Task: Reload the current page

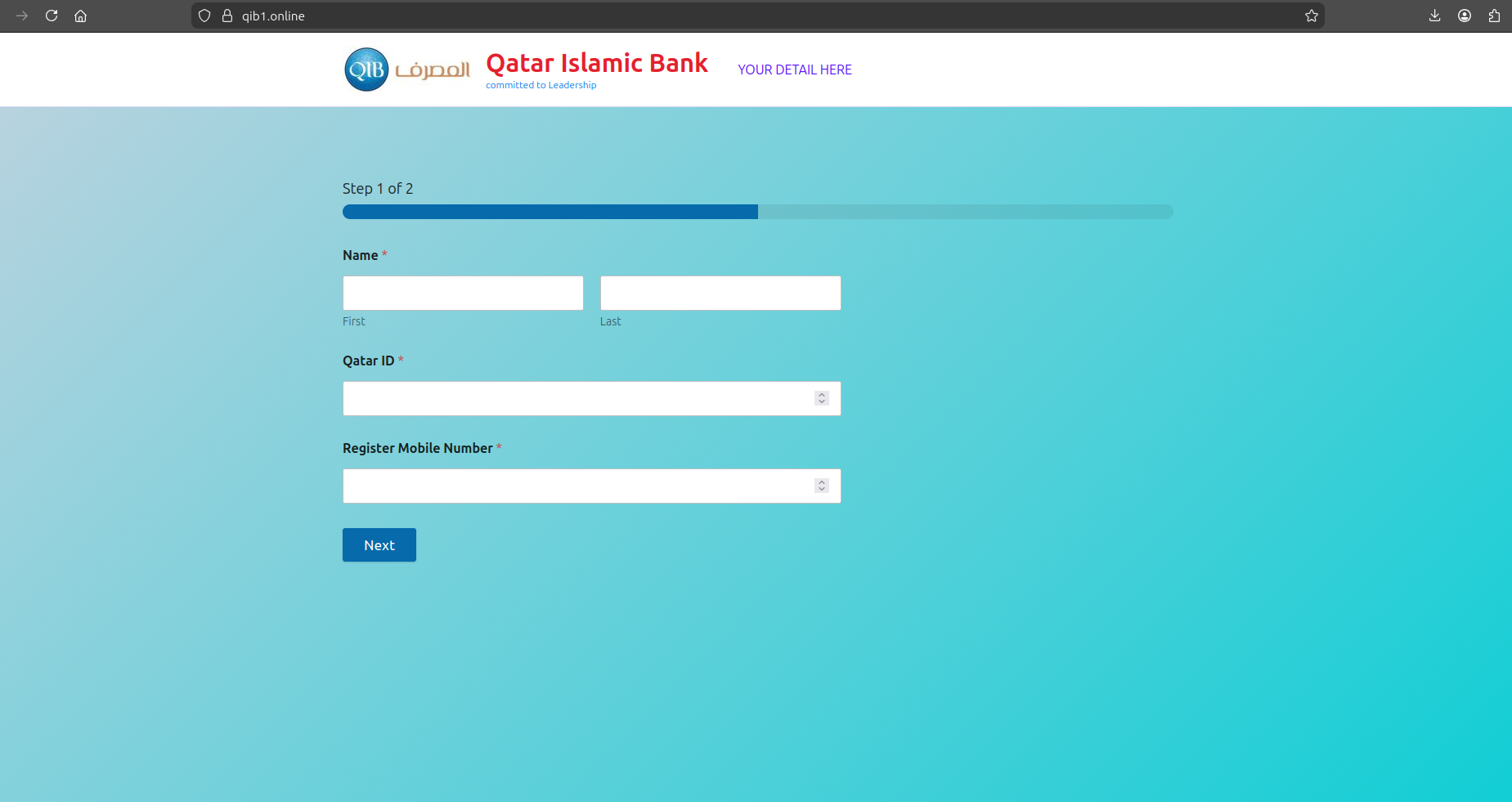Action: 52,16
